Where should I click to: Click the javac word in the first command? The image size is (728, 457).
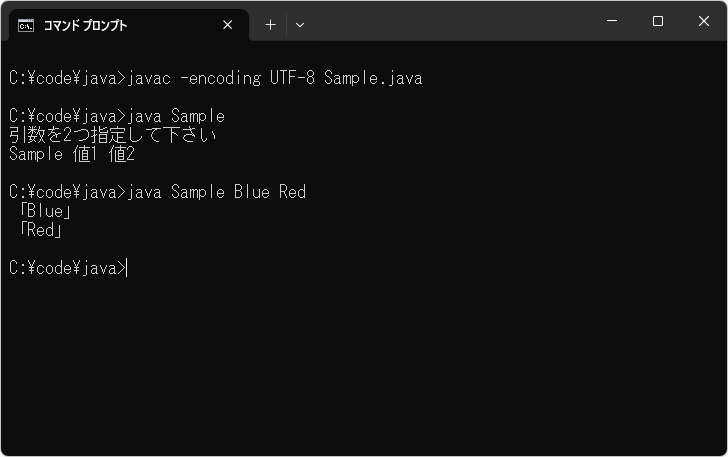(x=152, y=77)
